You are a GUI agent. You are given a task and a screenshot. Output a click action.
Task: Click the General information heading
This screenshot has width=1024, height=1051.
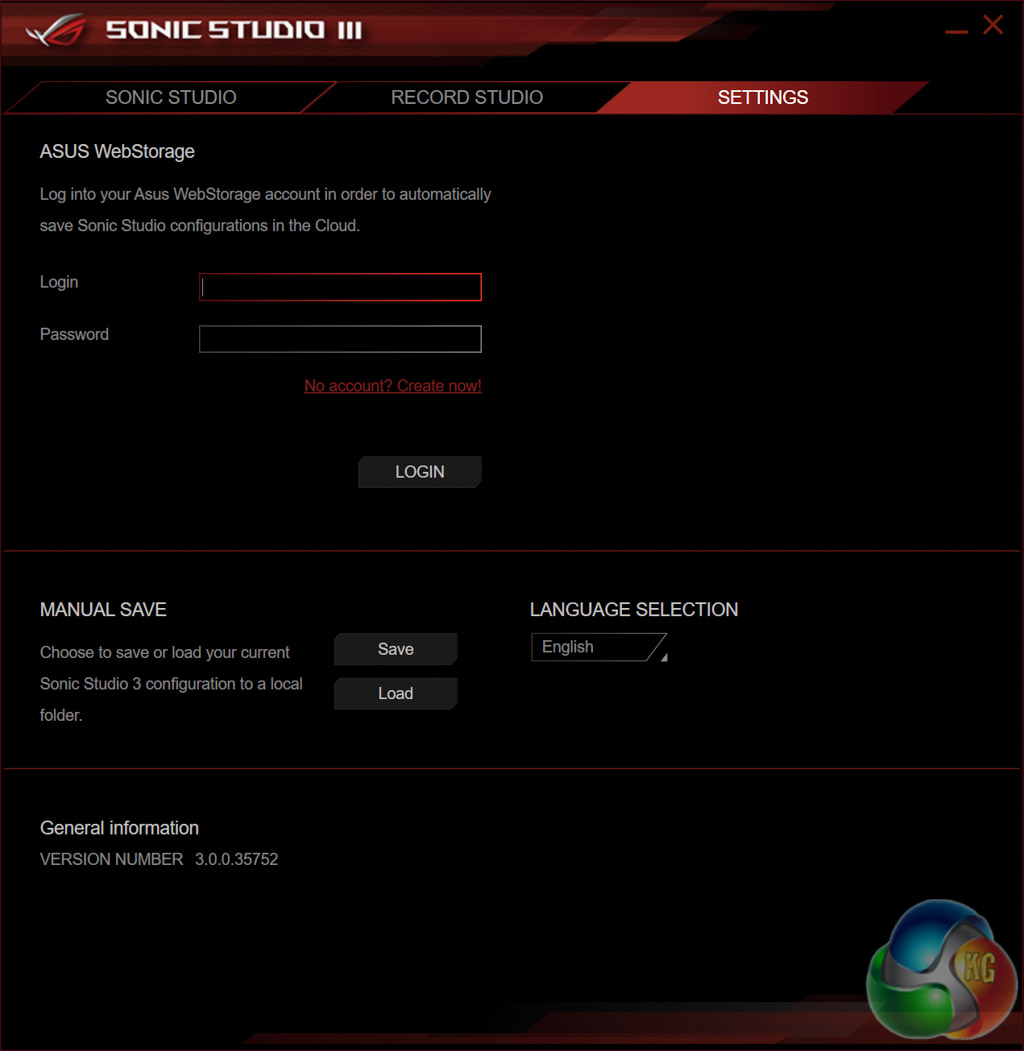[x=119, y=828]
